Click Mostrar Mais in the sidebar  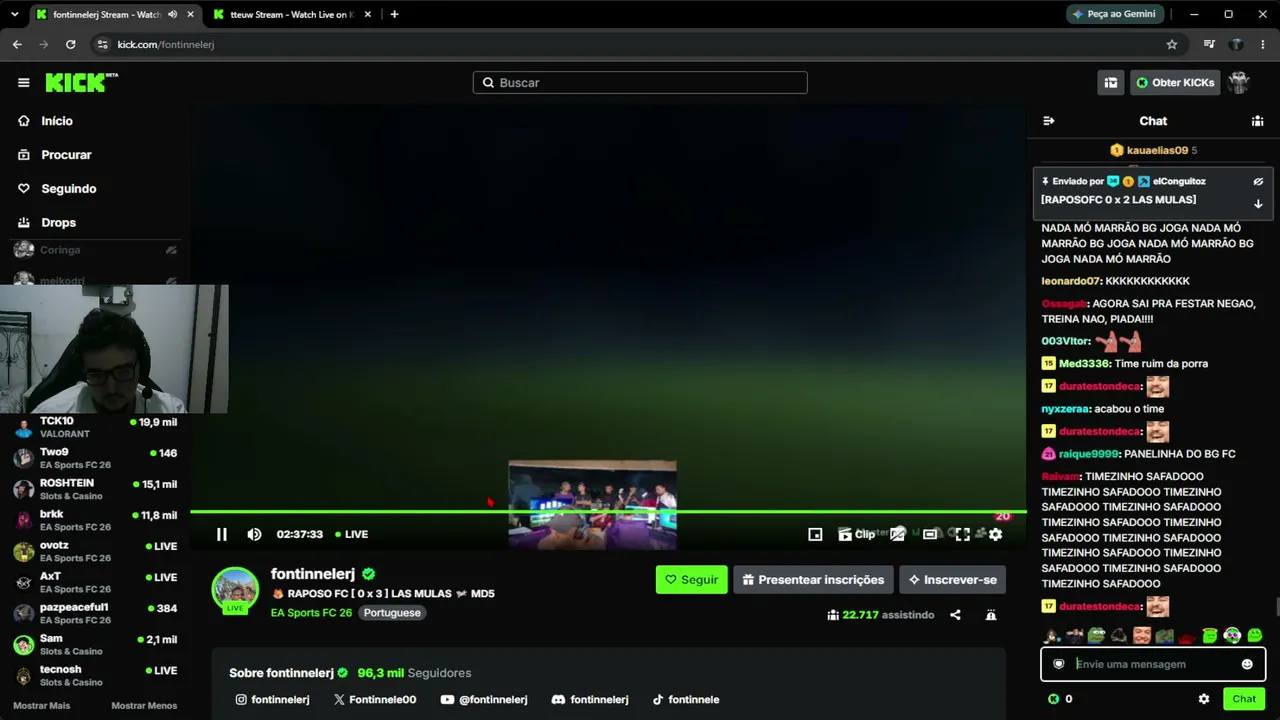[x=42, y=706]
